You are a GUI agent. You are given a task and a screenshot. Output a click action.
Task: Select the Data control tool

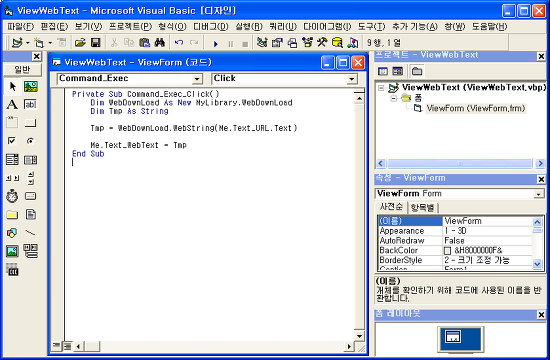pos(31,251)
